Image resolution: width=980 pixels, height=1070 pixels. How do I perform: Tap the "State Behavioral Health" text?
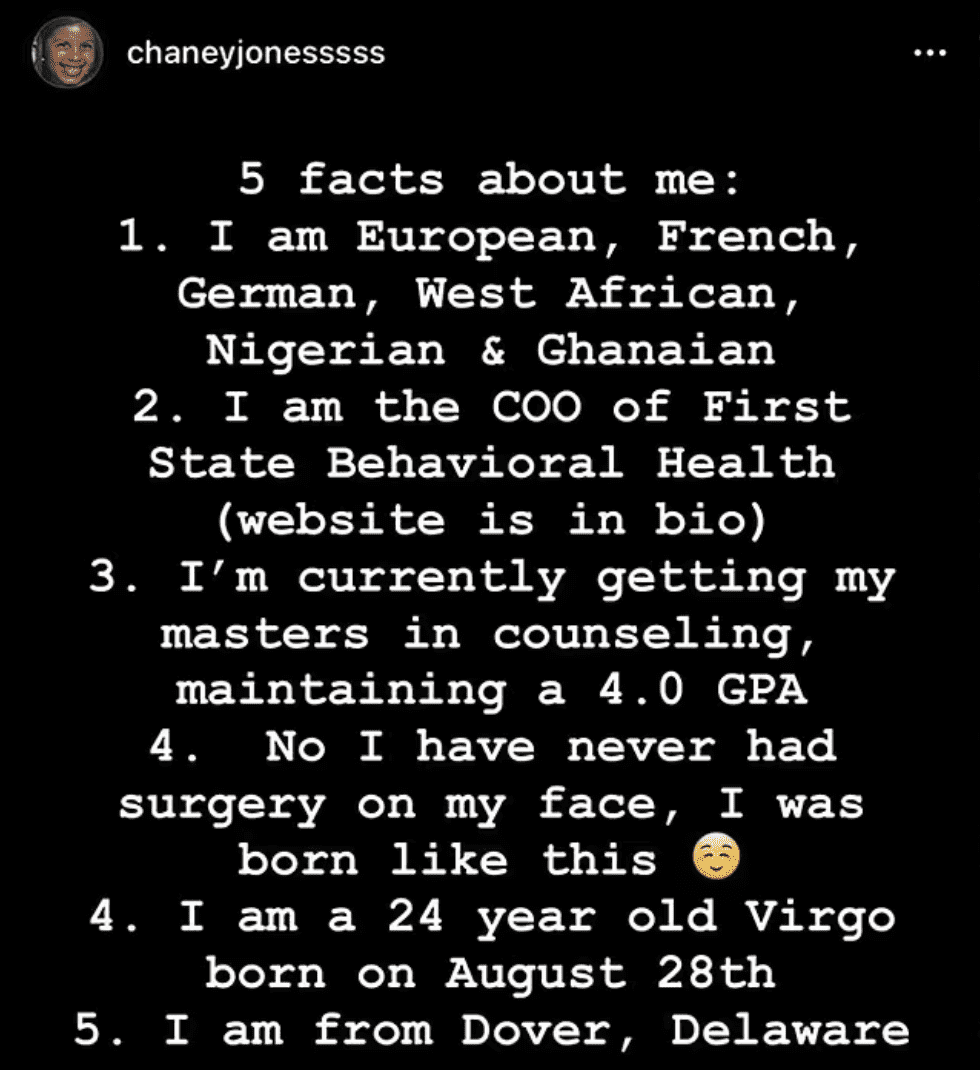pyautogui.click(x=490, y=464)
